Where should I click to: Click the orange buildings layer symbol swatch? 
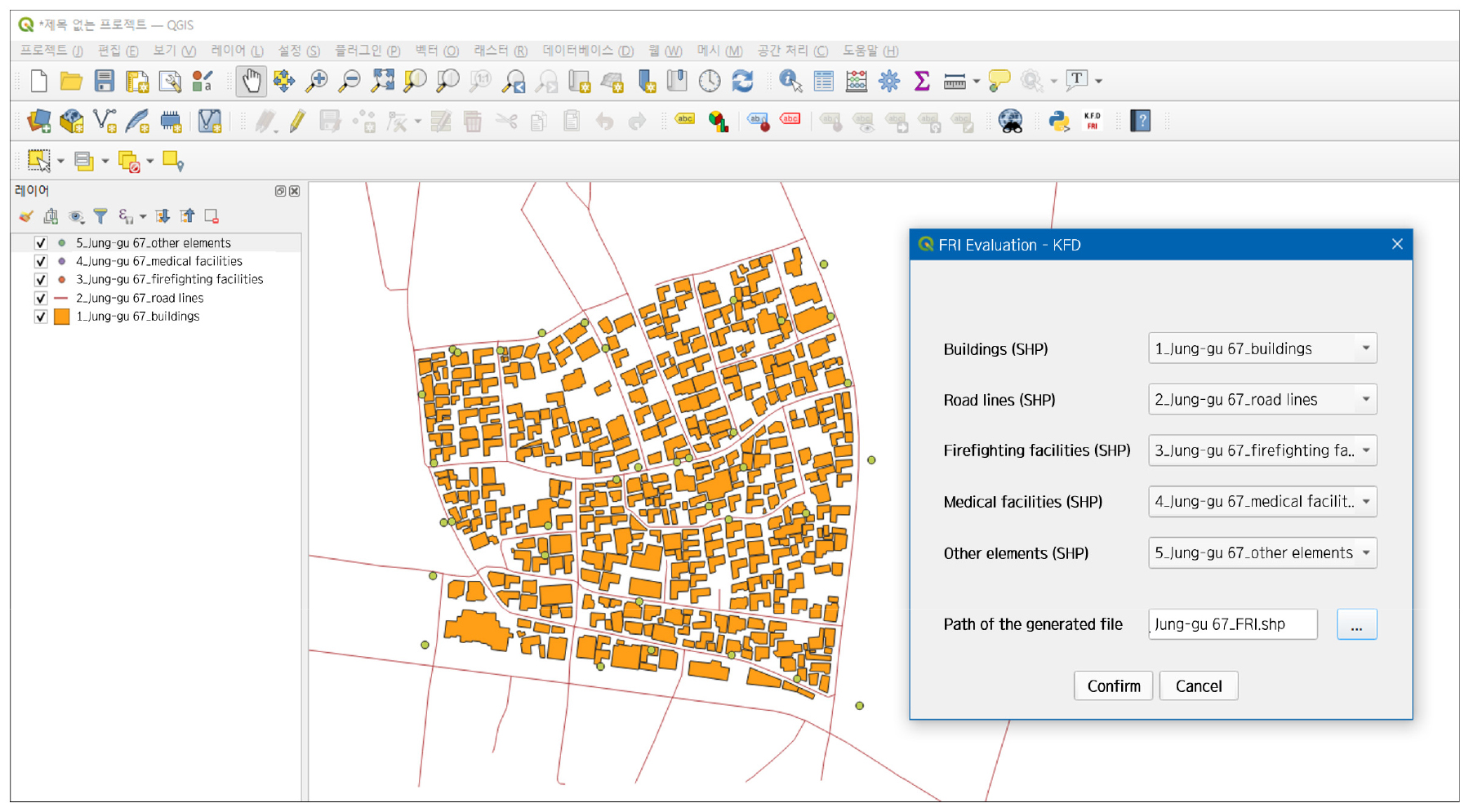pyautogui.click(x=61, y=317)
